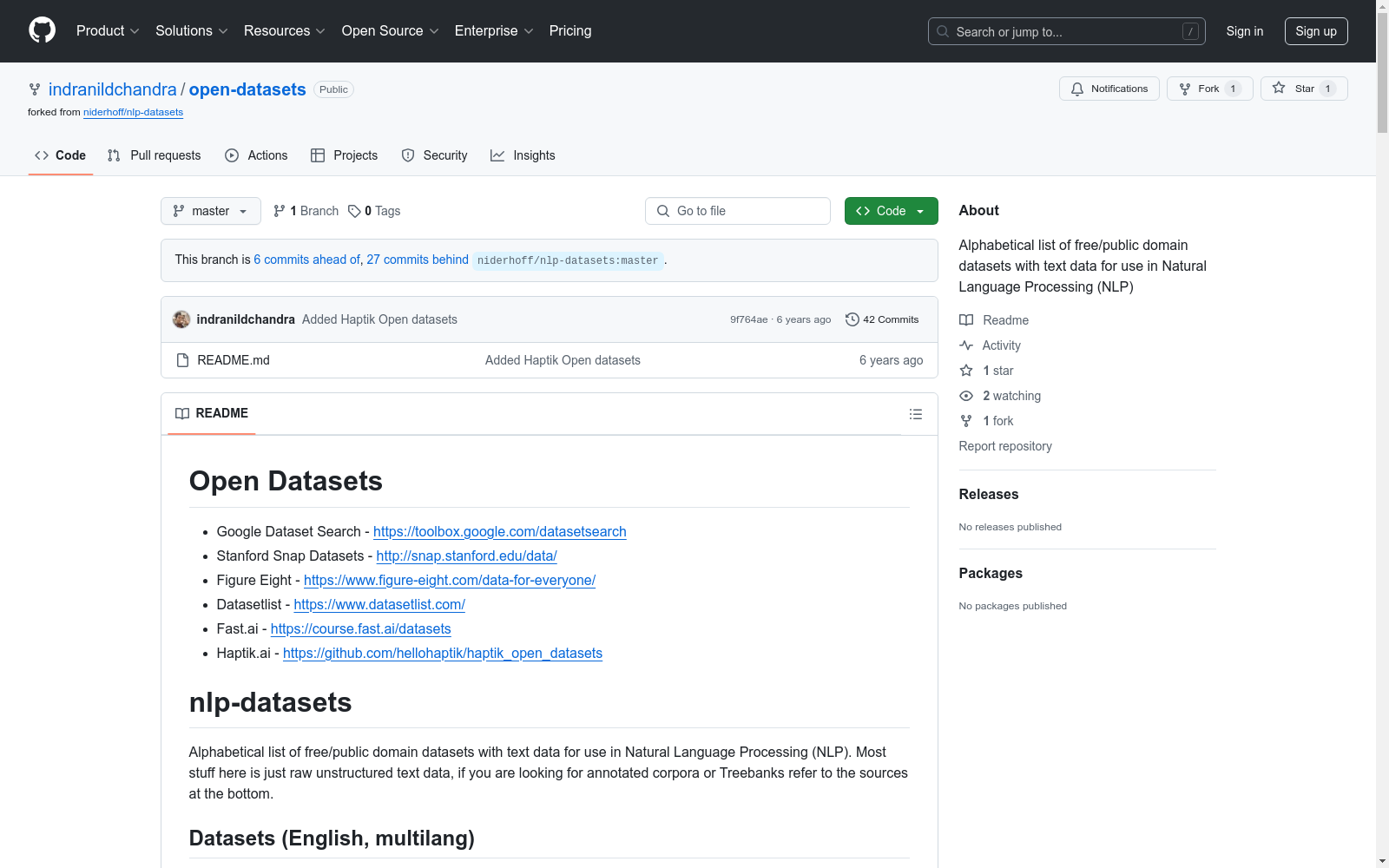Click the book icon on README tab

182,413
